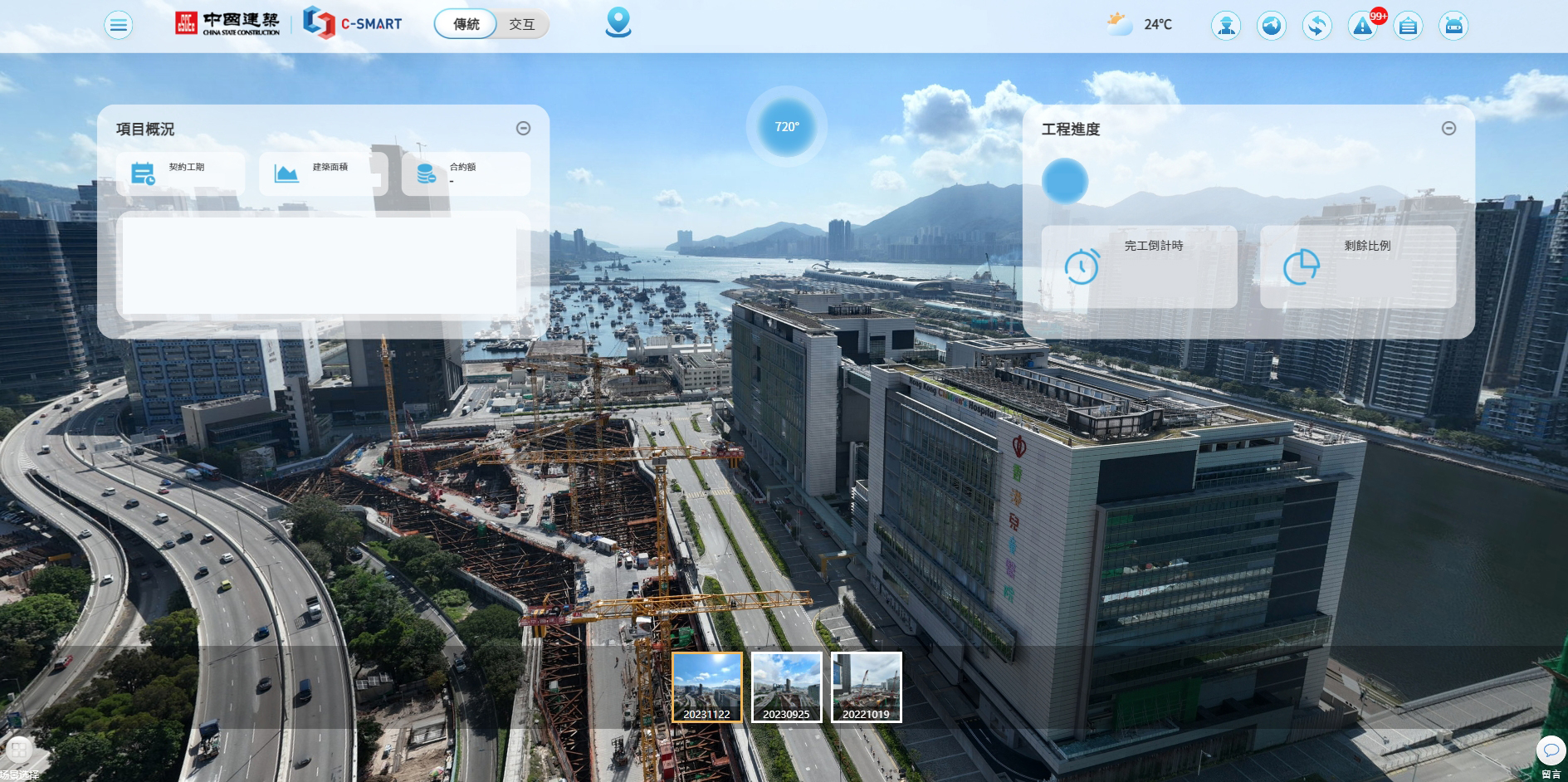This screenshot has width=1568, height=782.
Task: Select the 20221019 panorama thumbnail
Action: 866,687
